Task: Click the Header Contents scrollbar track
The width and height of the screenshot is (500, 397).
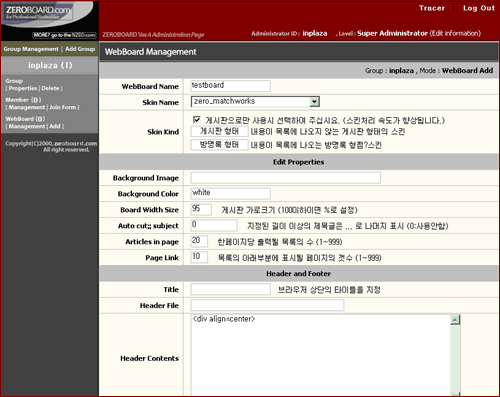Action: click(x=455, y=357)
